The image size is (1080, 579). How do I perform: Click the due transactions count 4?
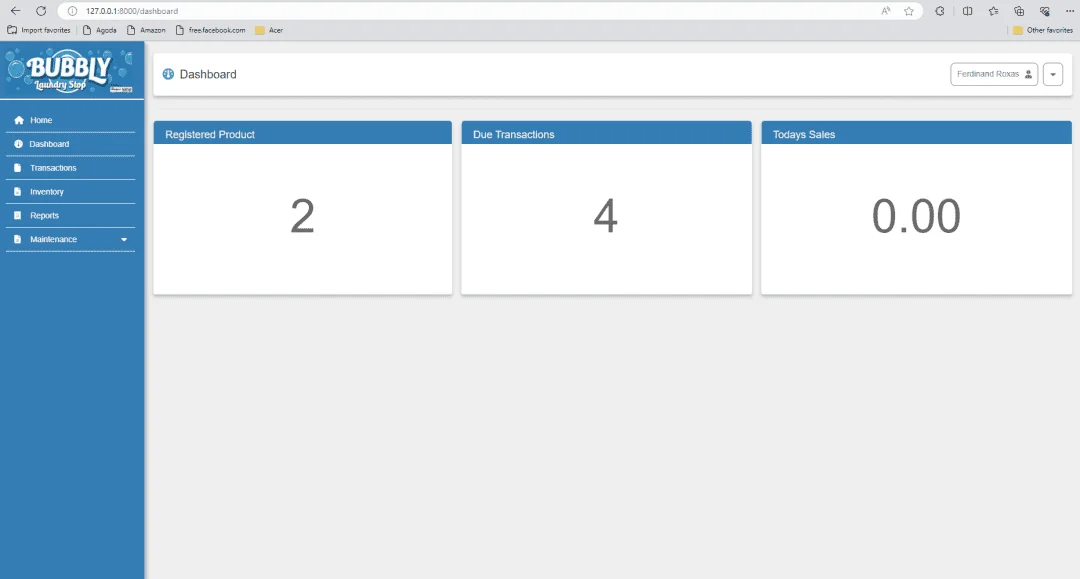point(605,216)
